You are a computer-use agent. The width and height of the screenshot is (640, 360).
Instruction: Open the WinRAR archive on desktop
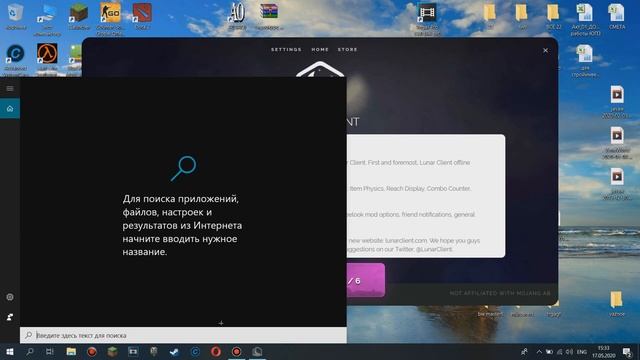[x=269, y=16]
